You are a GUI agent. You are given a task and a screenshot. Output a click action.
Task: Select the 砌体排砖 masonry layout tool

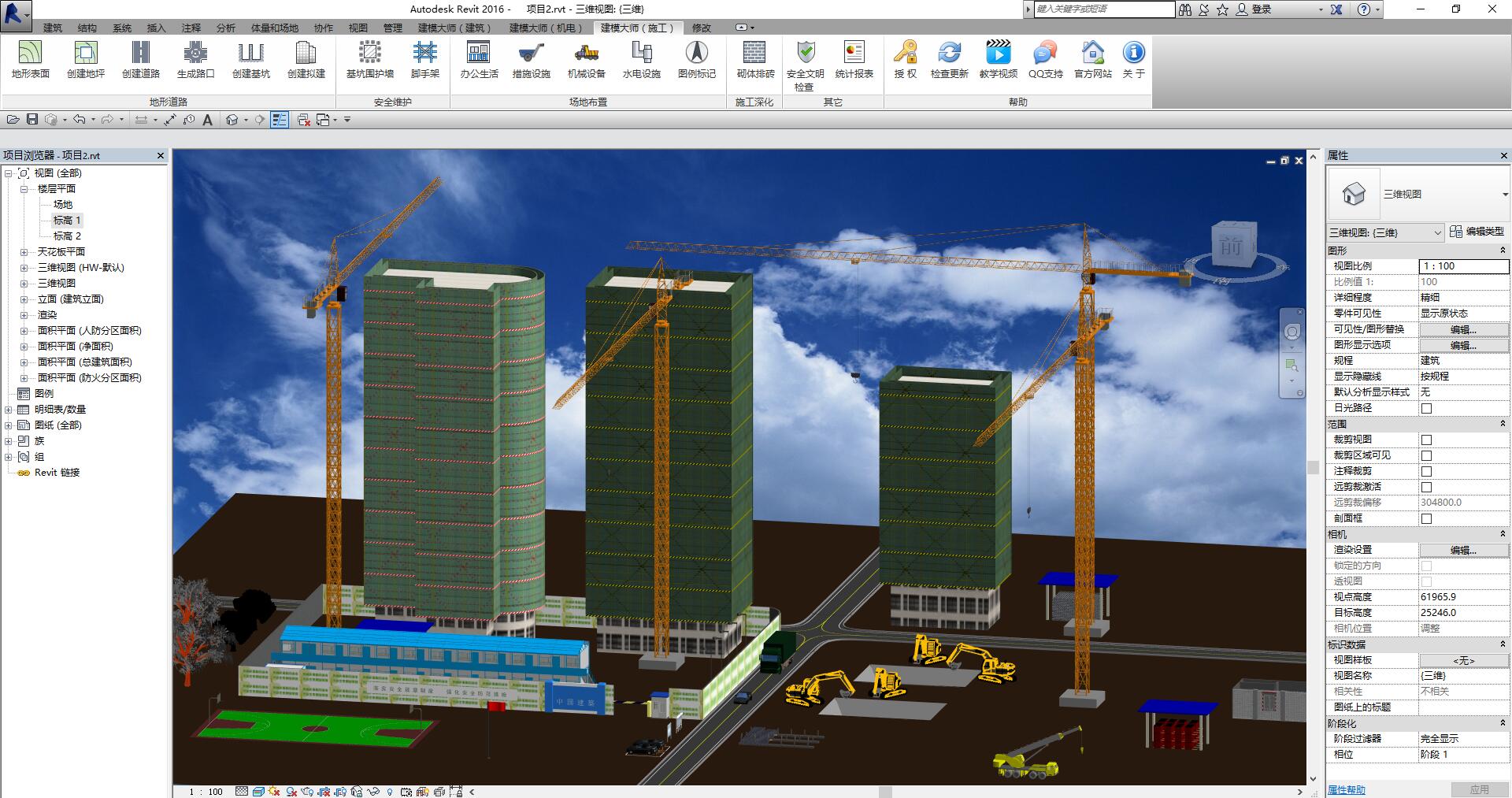coord(754,60)
